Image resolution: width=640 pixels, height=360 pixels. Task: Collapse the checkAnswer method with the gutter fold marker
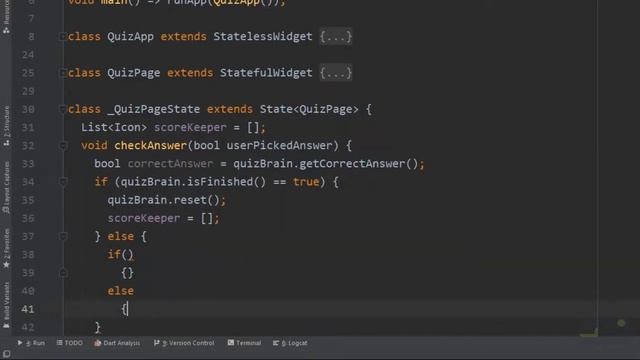pos(62,145)
